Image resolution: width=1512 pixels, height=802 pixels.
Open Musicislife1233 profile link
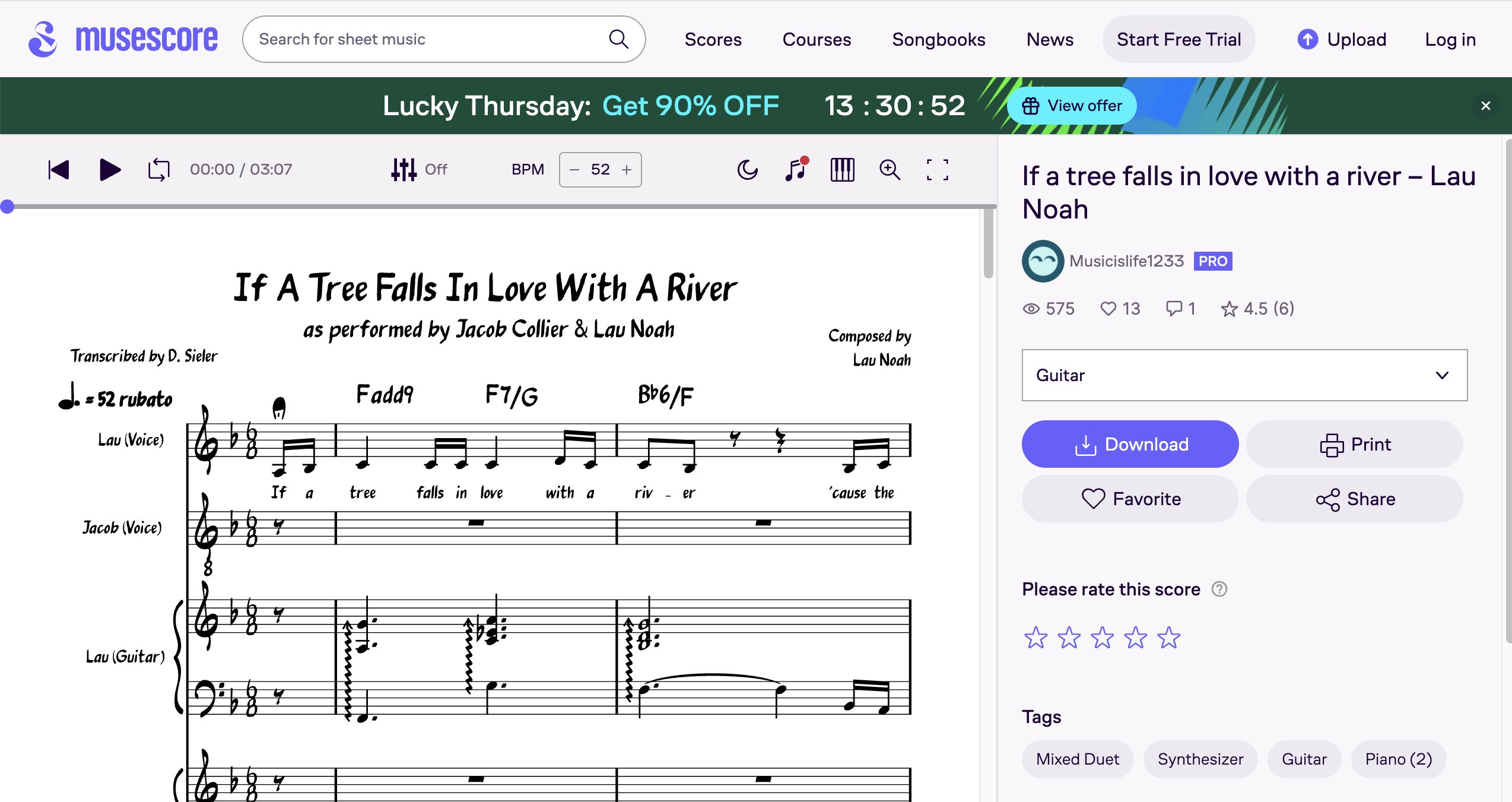tap(1126, 261)
